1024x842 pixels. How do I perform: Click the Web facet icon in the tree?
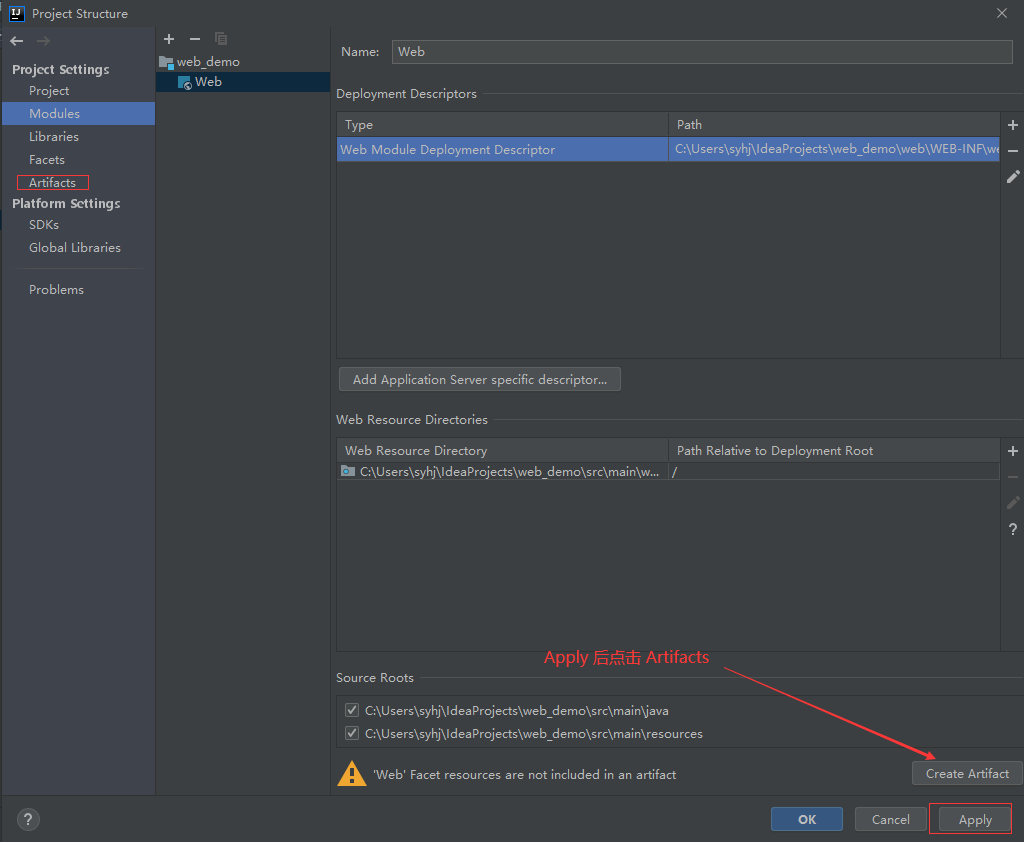coord(185,82)
